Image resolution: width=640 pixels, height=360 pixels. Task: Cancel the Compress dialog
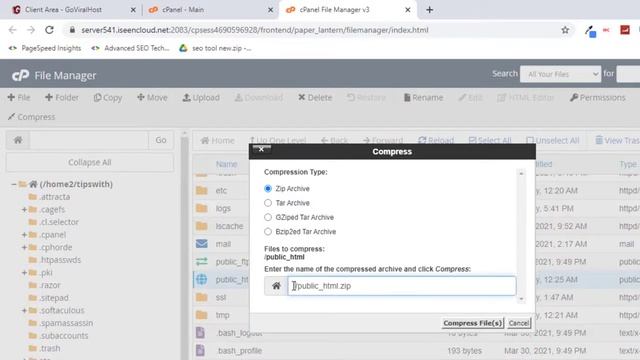click(519, 323)
